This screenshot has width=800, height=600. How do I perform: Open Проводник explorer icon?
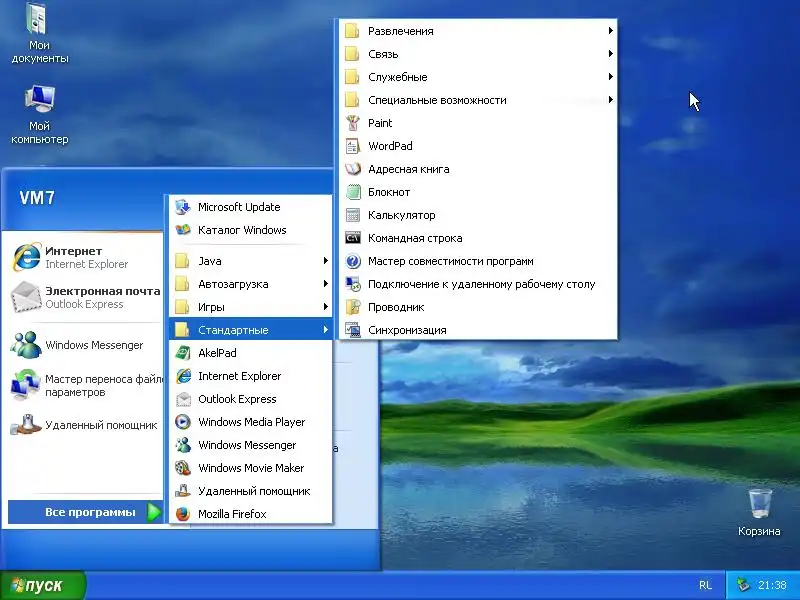tap(353, 307)
